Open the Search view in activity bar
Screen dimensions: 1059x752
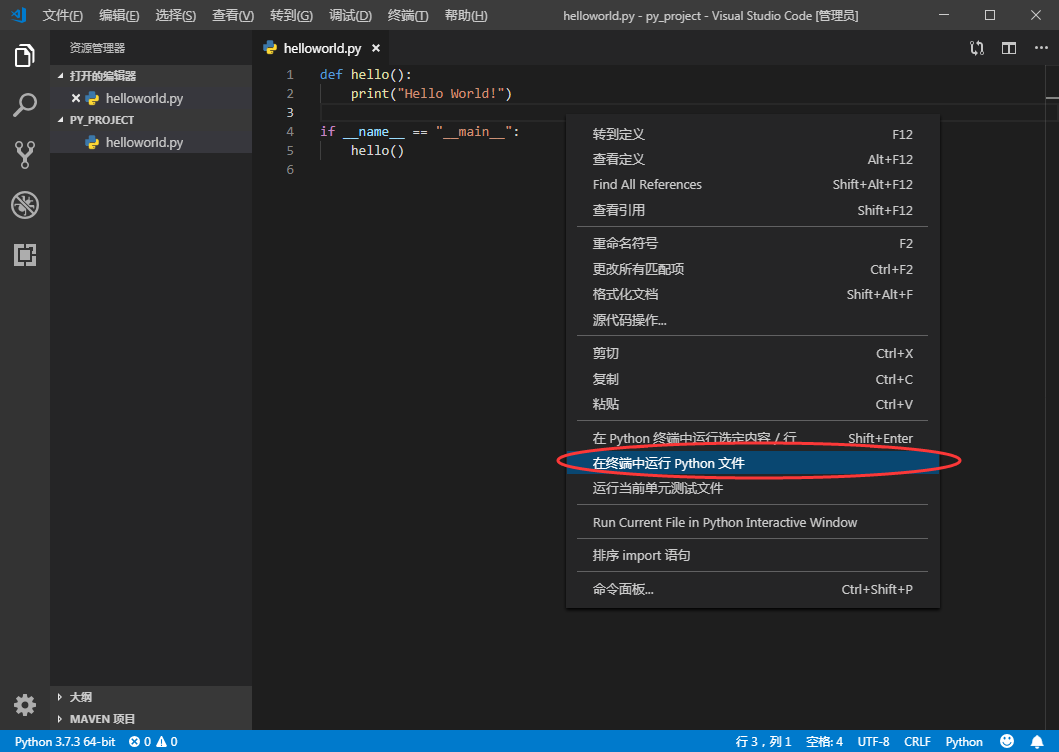[x=24, y=105]
